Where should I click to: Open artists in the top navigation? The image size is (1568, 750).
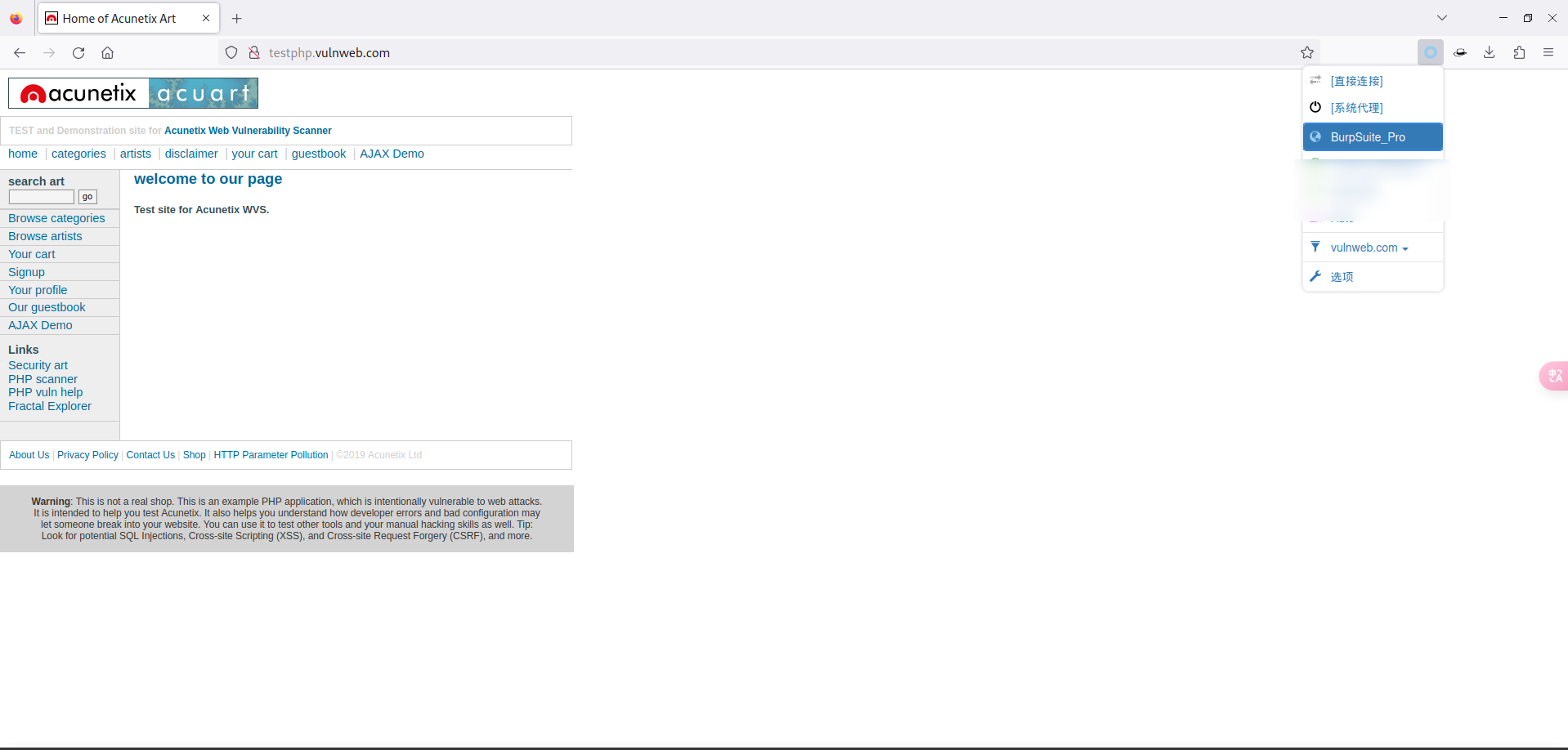[136, 154]
